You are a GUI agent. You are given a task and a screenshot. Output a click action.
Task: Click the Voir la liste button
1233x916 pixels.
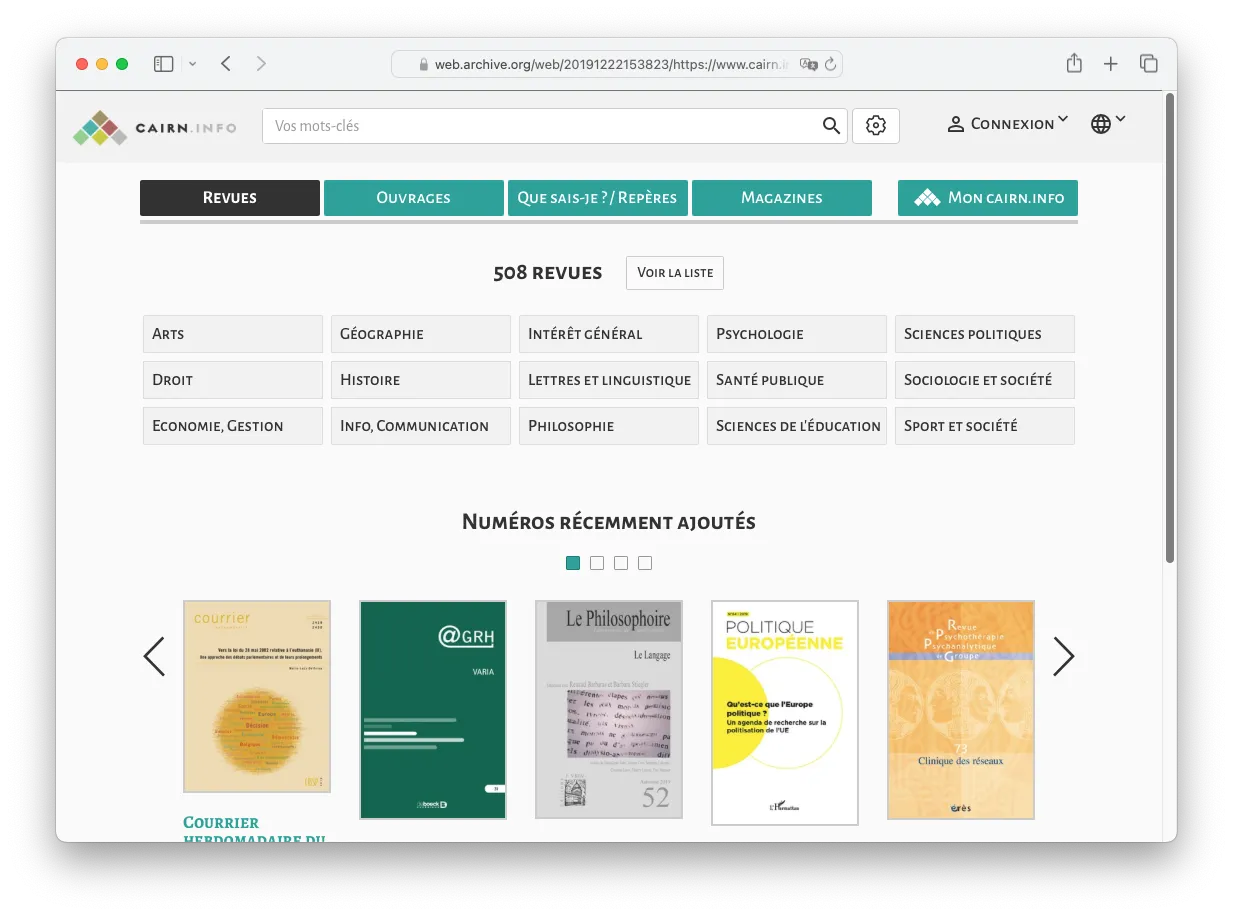[x=675, y=273]
